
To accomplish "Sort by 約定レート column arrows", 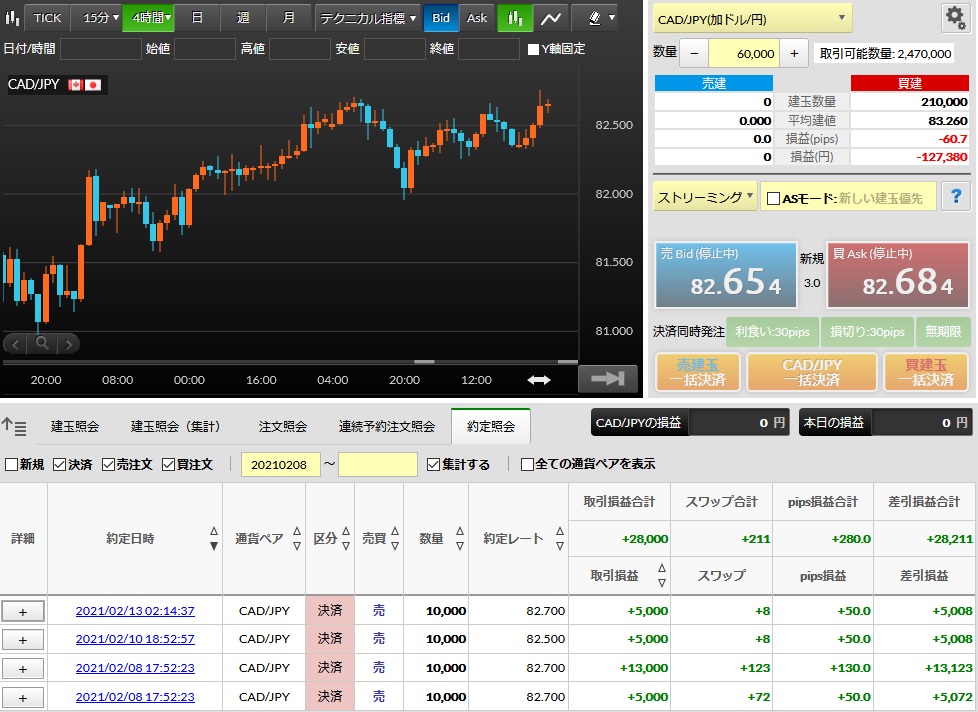I will [560, 539].
